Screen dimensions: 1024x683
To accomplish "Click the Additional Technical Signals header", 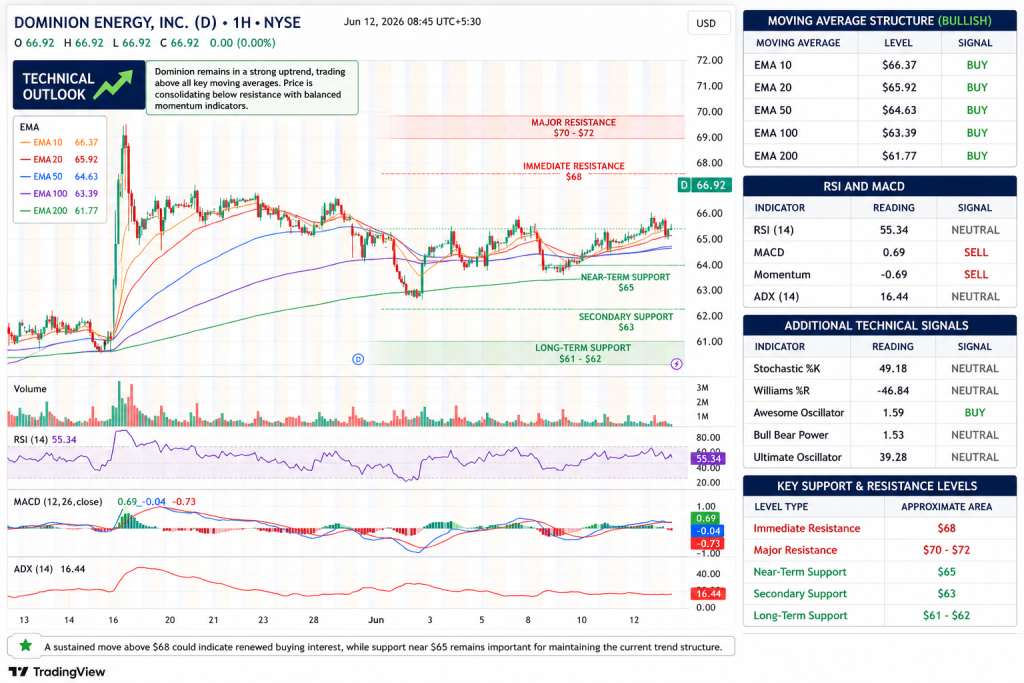I will [x=880, y=325].
